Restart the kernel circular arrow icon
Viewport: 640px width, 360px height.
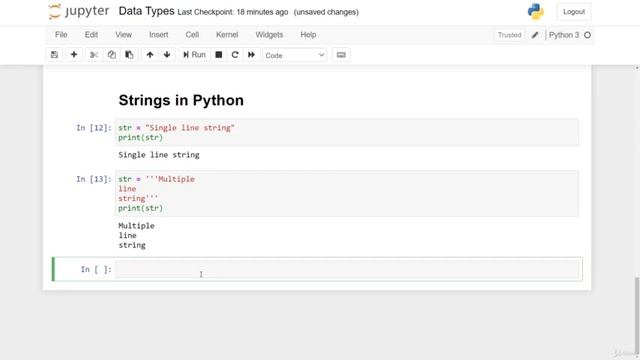(235, 55)
